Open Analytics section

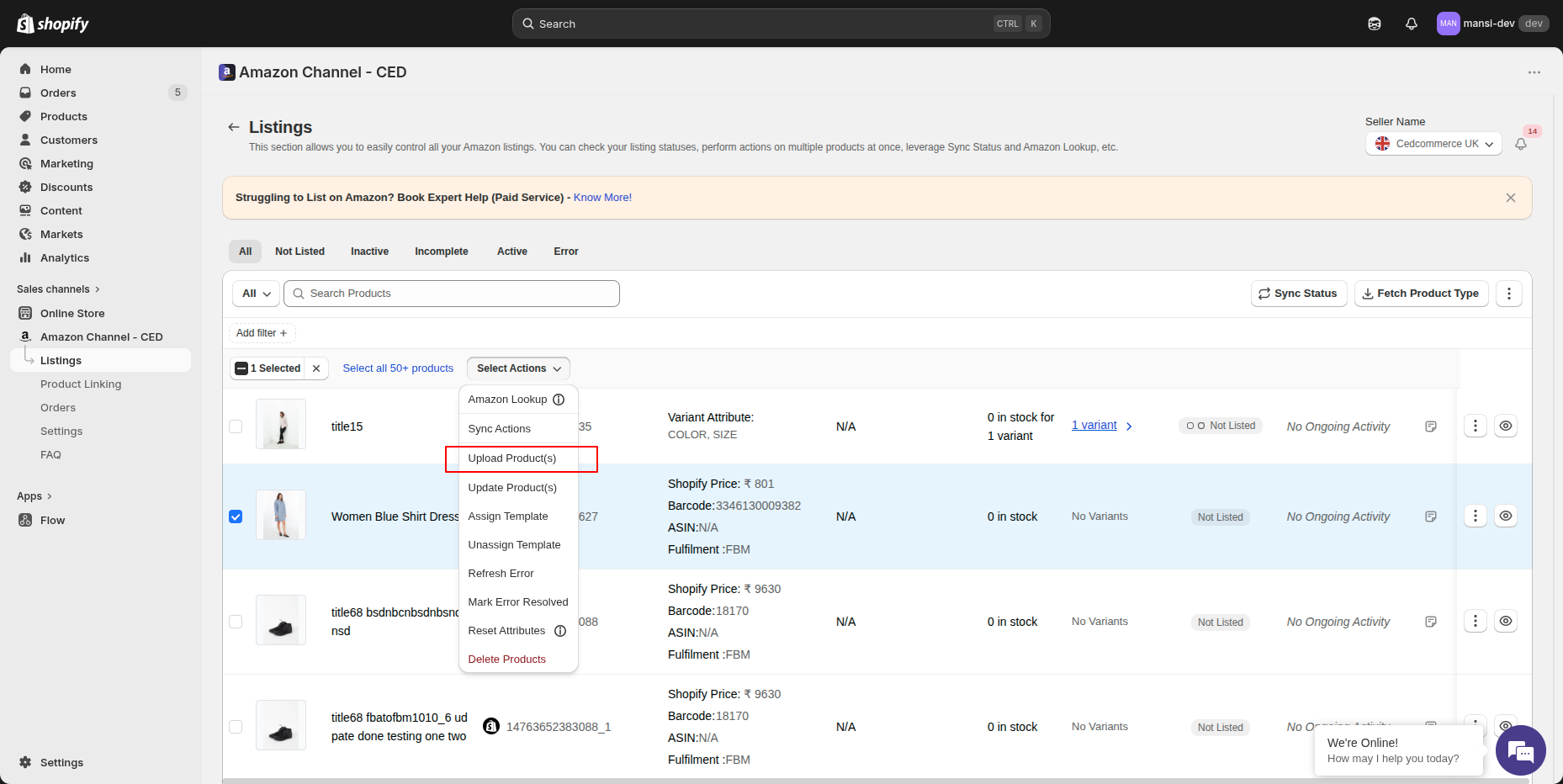tap(65, 257)
